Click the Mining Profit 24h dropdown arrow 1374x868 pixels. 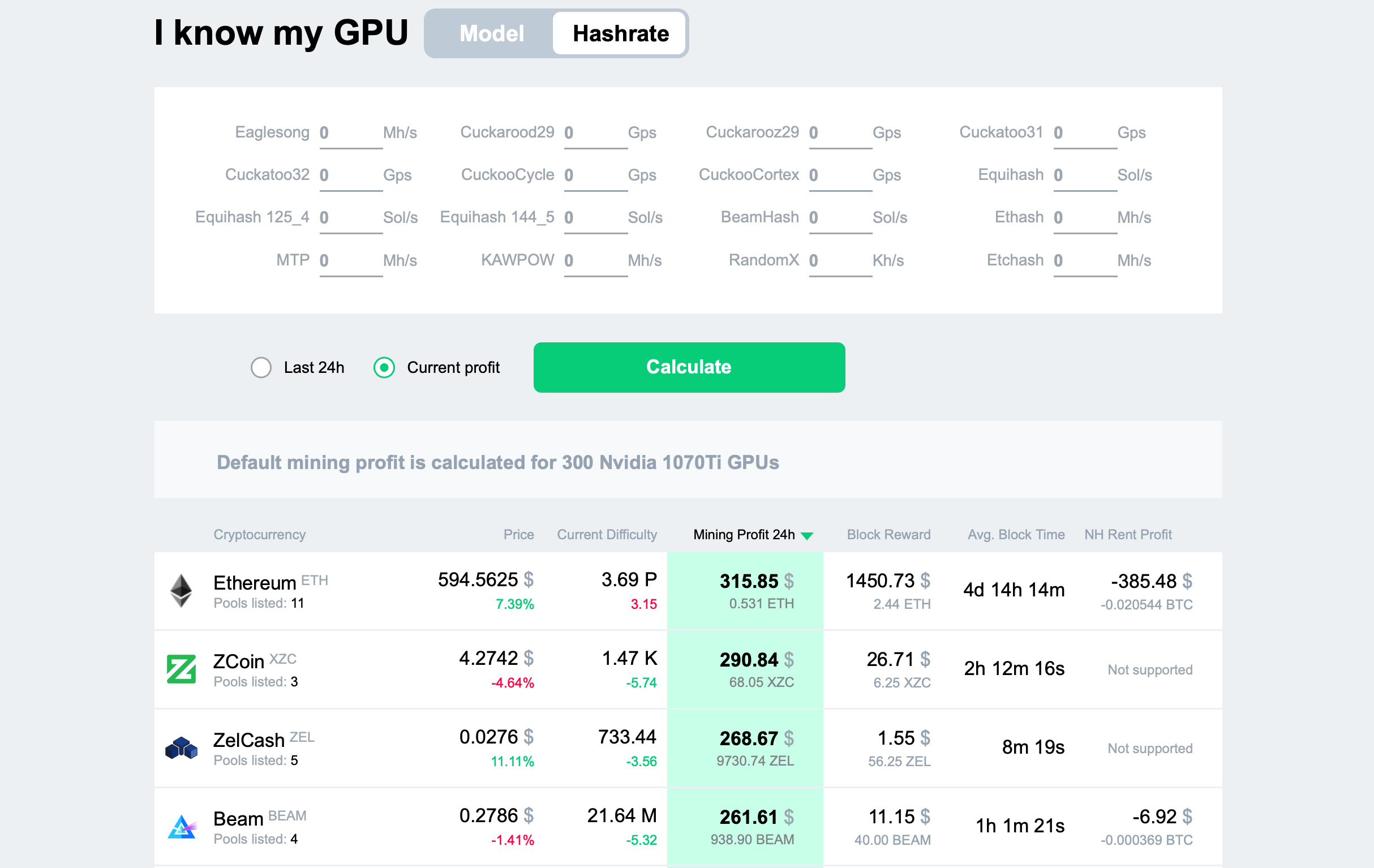[809, 533]
